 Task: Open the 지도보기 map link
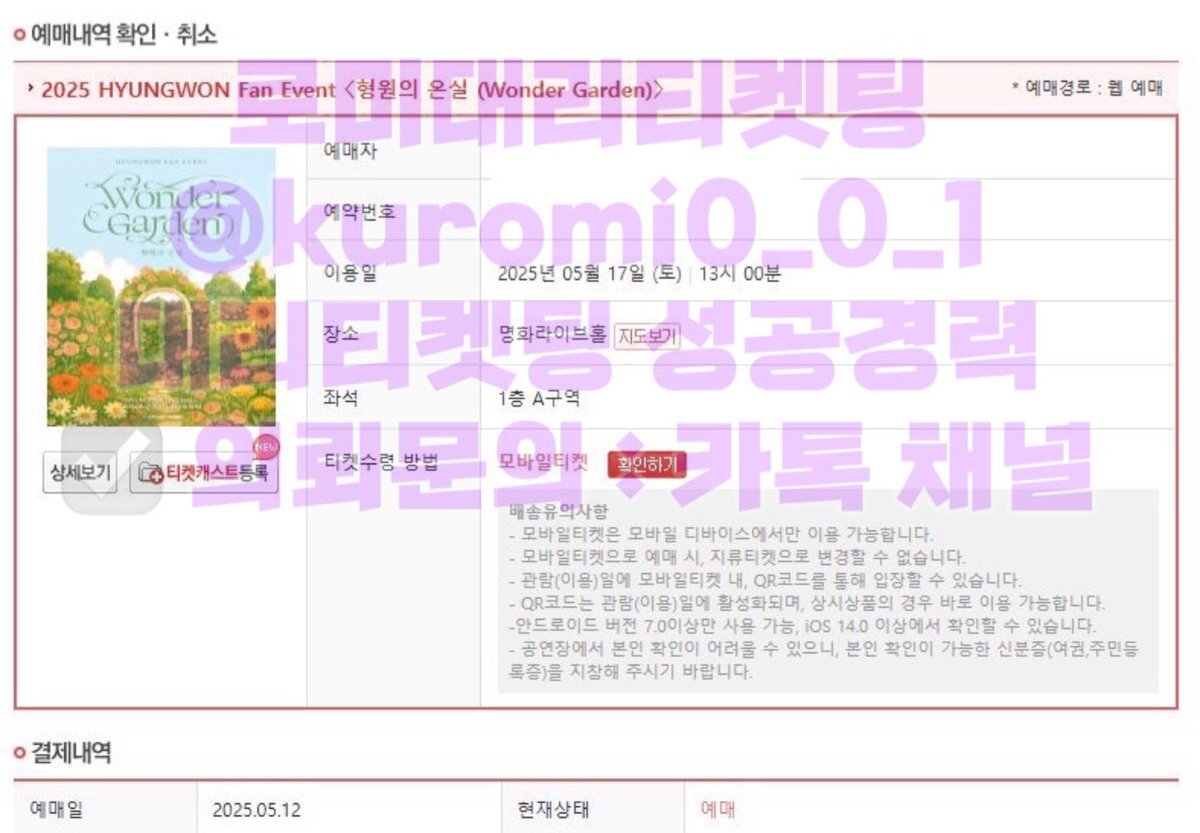click(x=647, y=337)
